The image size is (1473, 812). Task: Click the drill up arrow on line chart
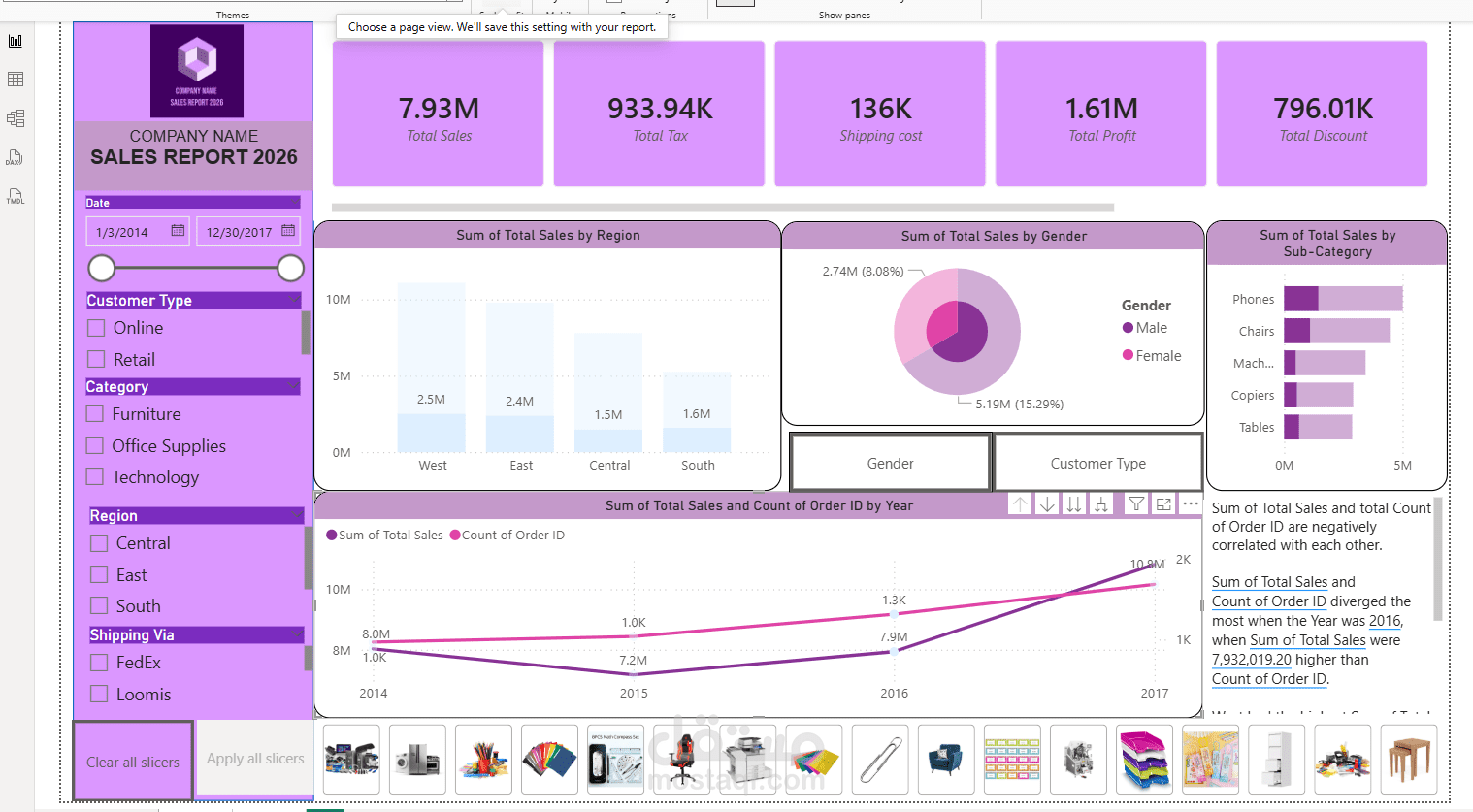point(1020,504)
